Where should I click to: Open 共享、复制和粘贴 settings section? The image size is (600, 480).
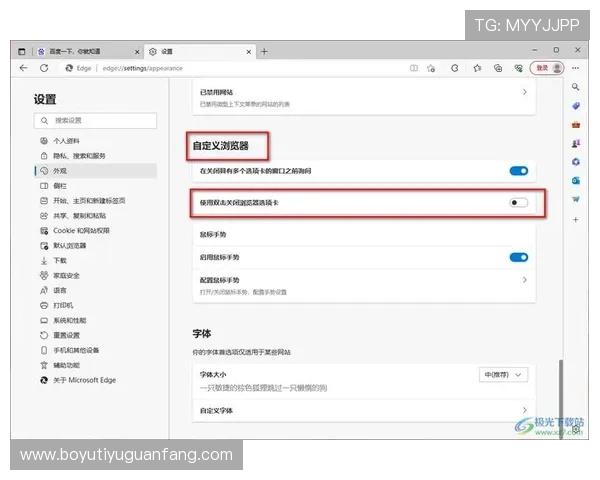coord(96,216)
